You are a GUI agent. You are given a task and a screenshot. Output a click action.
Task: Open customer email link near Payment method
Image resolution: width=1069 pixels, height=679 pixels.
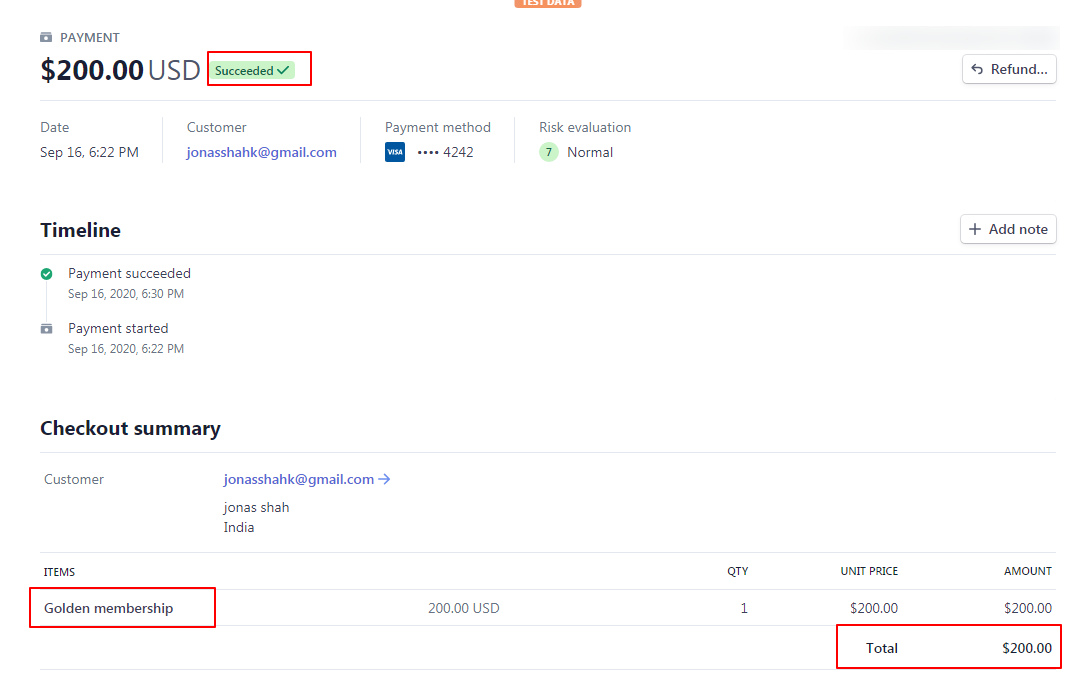click(262, 152)
